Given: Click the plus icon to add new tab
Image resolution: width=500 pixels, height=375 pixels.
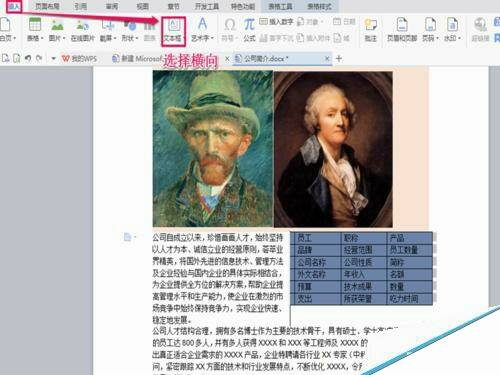Looking at the screenshot, I should (x=339, y=59).
